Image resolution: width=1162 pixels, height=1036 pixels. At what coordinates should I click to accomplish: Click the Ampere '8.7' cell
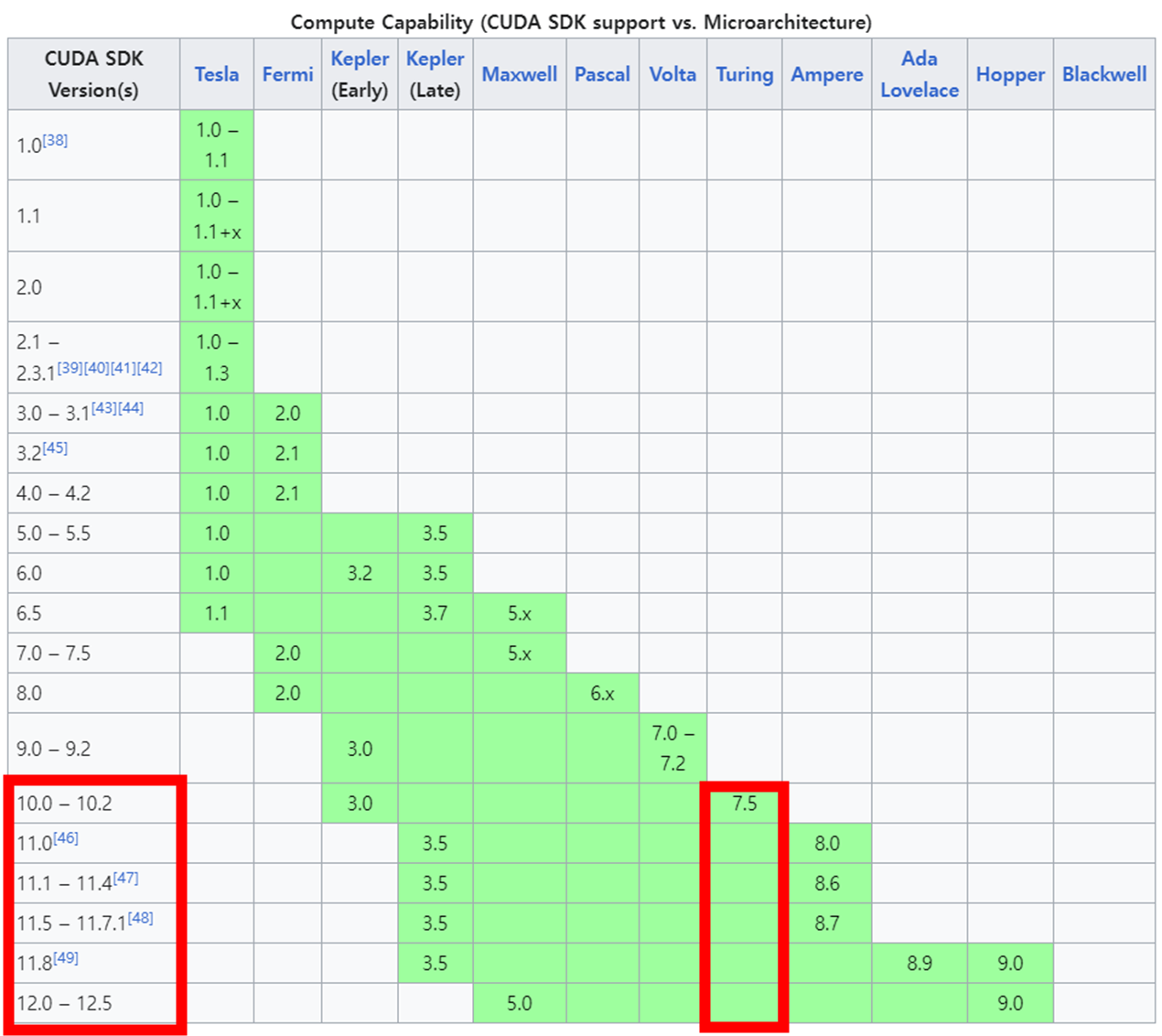point(827,923)
